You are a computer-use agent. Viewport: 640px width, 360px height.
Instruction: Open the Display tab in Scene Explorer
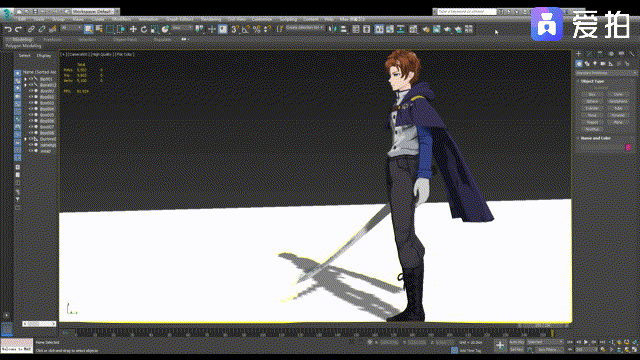[x=44, y=56]
